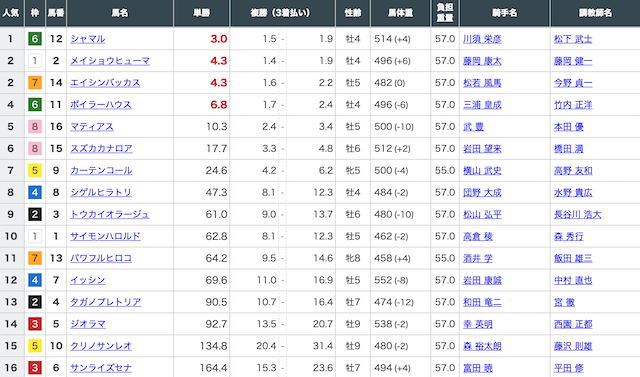Open jockey 武 豊 profile
Screen dimensions: 640x377
pyautogui.click(x=473, y=127)
